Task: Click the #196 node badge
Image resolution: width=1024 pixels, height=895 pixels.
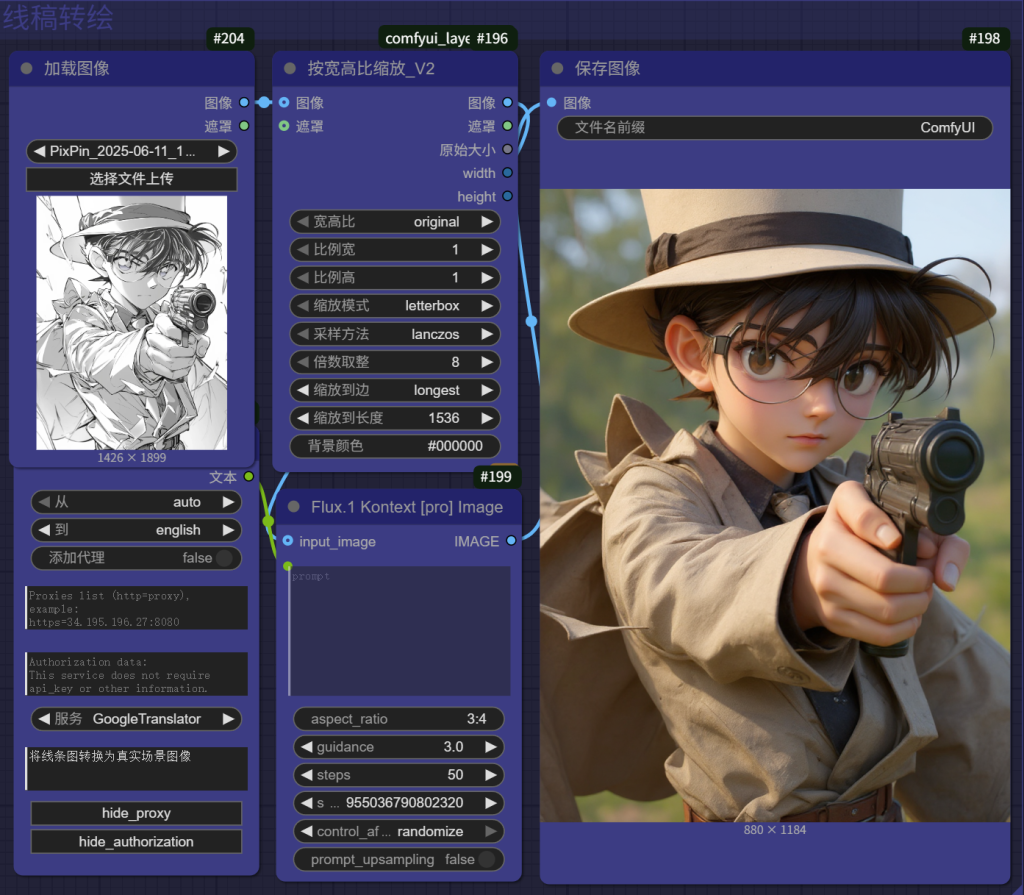Action: point(492,39)
